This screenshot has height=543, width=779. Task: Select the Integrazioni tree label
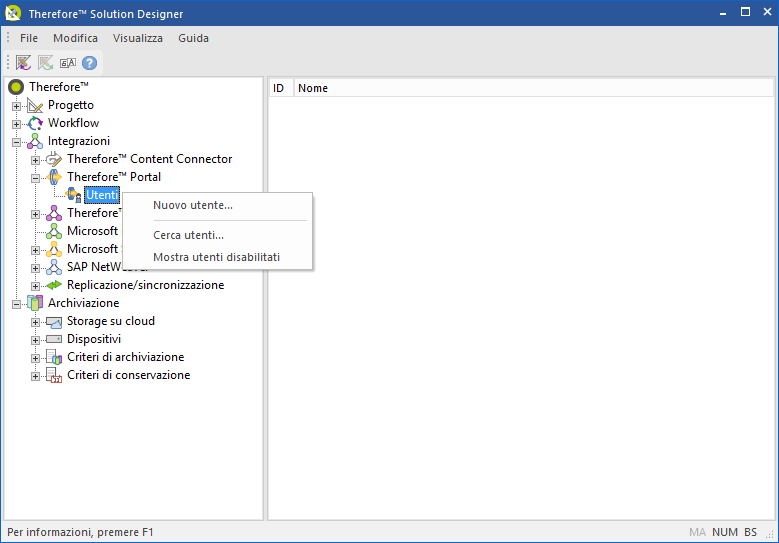(79, 141)
